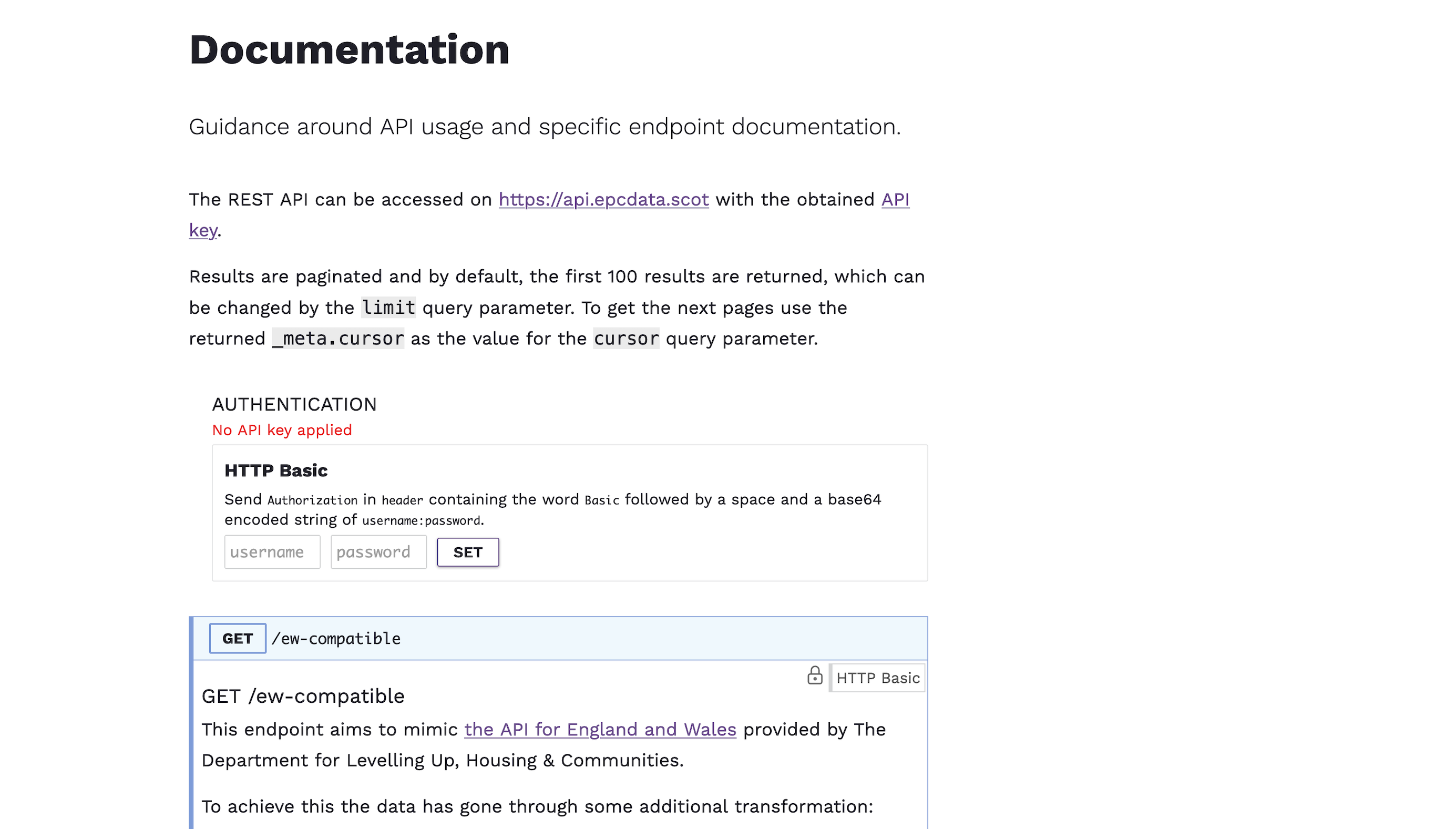Click the GET method badge
Screen dimensions: 1456x829
pyautogui.click(x=238, y=638)
